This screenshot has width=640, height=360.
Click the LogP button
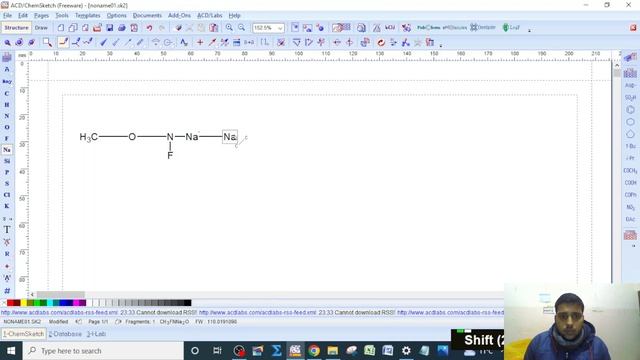[x=511, y=28]
